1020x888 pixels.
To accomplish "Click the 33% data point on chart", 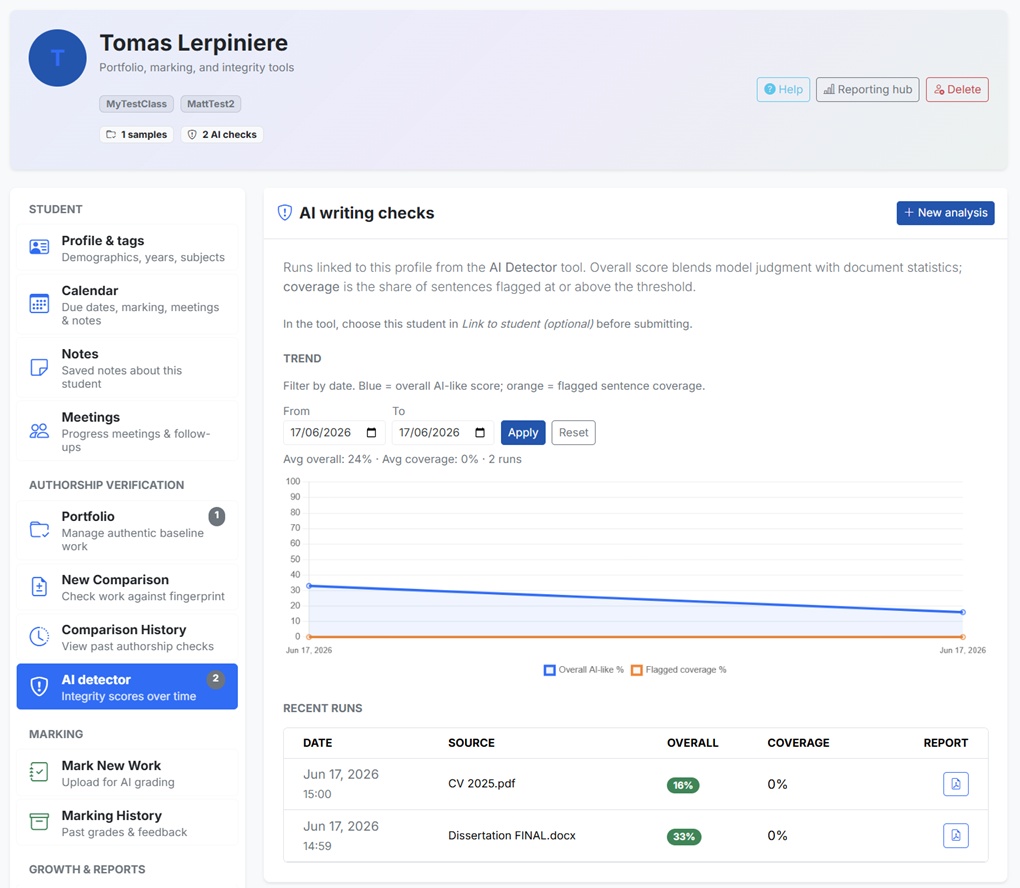I will (x=309, y=586).
